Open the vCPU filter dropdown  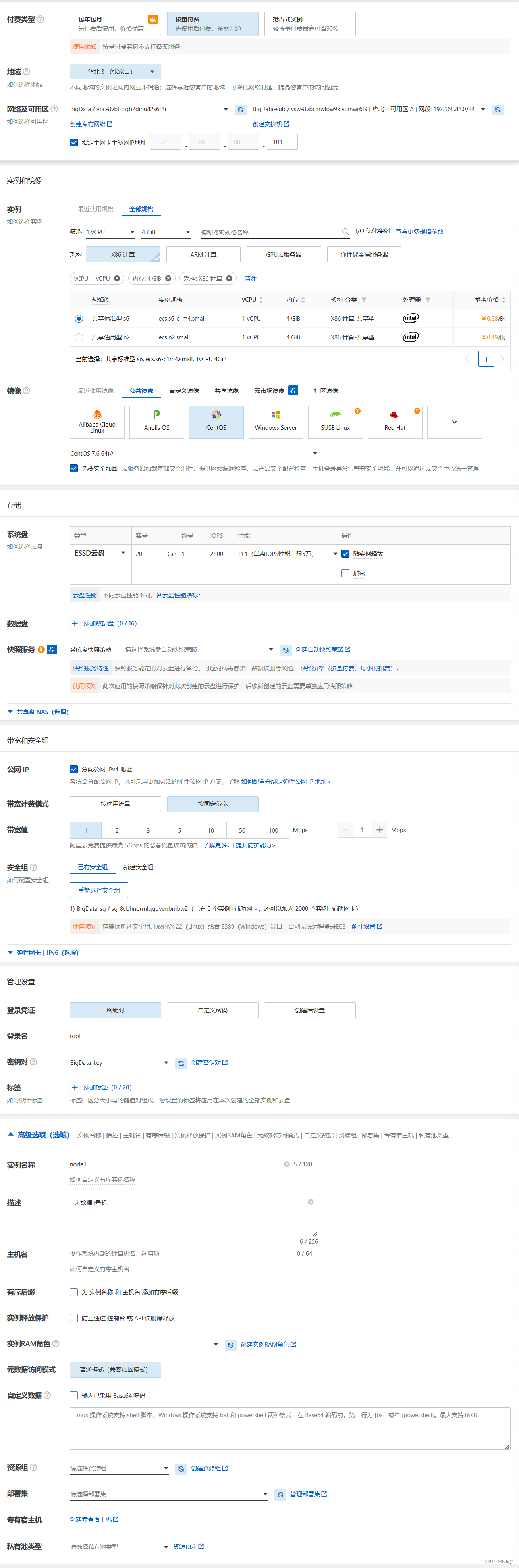tap(111, 232)
